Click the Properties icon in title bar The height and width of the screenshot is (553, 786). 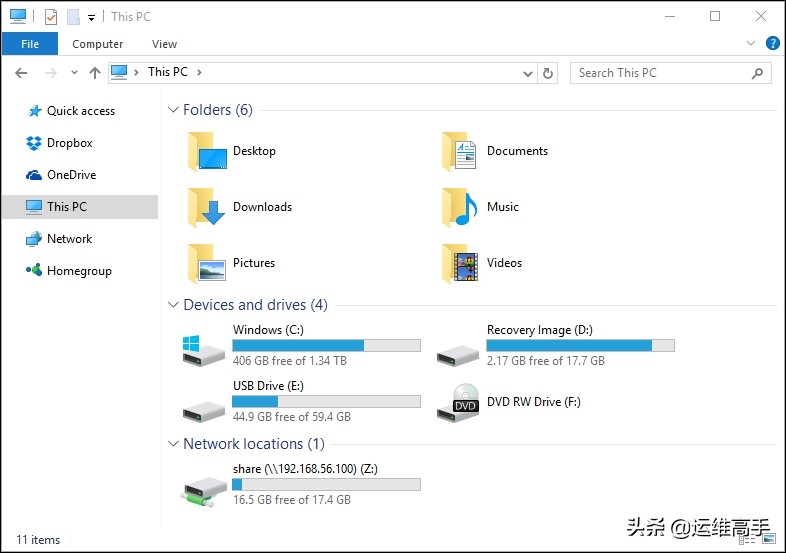51,17
